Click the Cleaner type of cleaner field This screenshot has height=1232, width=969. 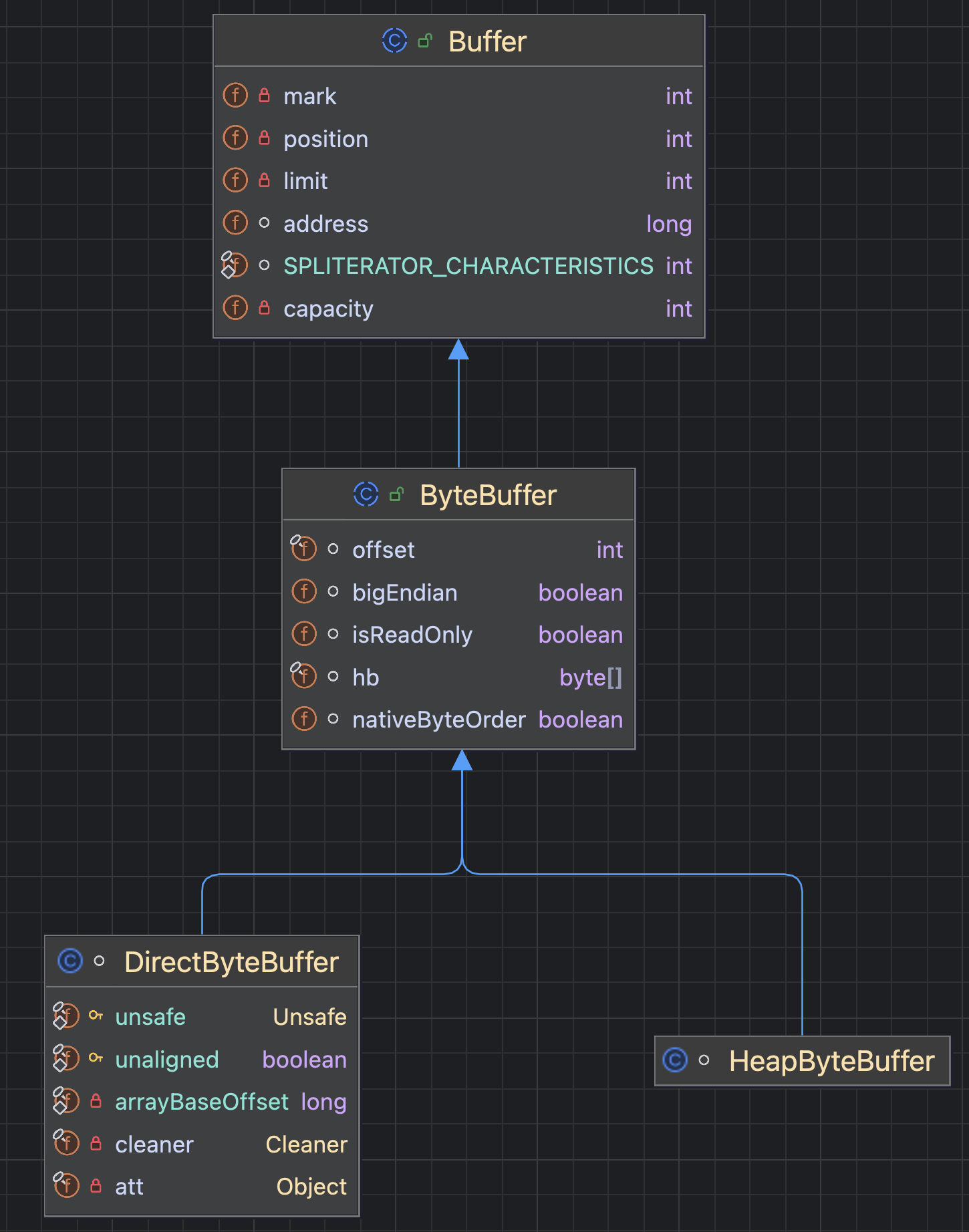(306, 1144)
